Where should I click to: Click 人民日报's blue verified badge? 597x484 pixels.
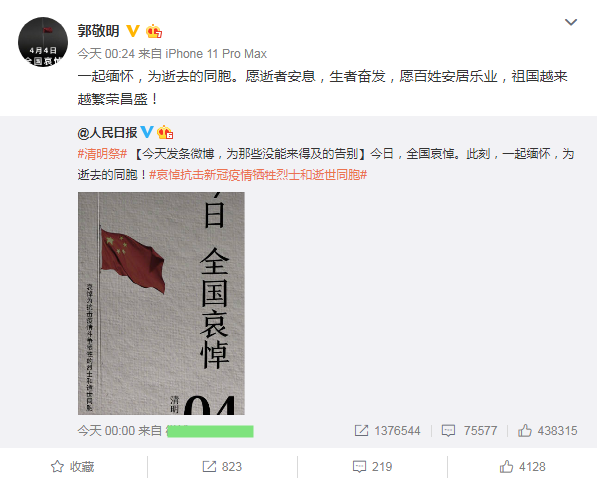tap(147, 132)
